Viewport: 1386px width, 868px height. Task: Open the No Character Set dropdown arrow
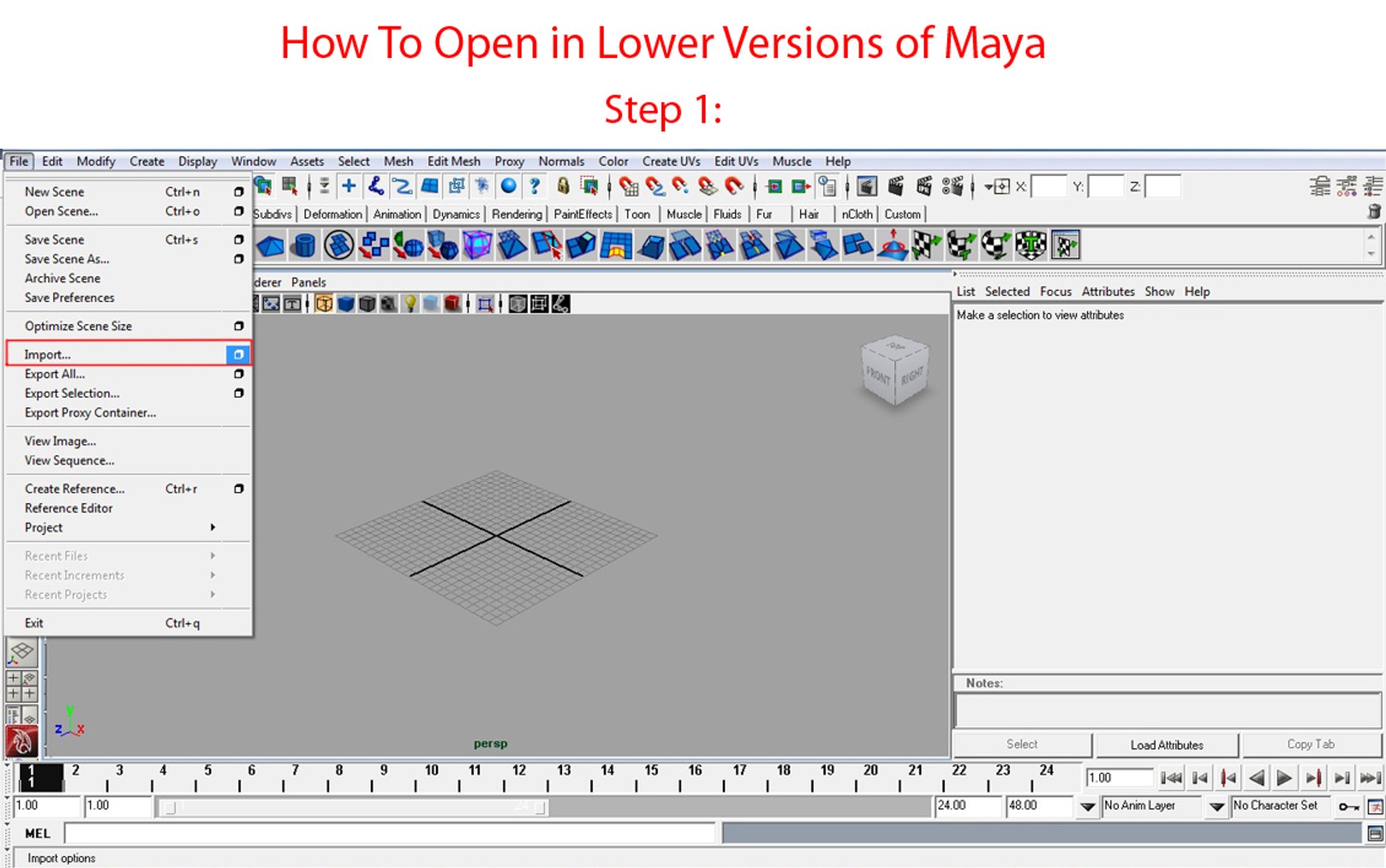tap(1216, 806)
